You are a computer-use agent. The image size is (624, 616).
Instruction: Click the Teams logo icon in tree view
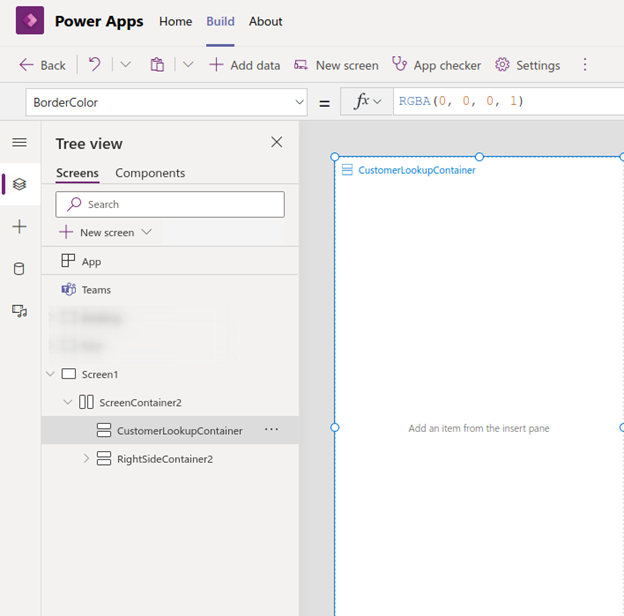click(68, 289)
